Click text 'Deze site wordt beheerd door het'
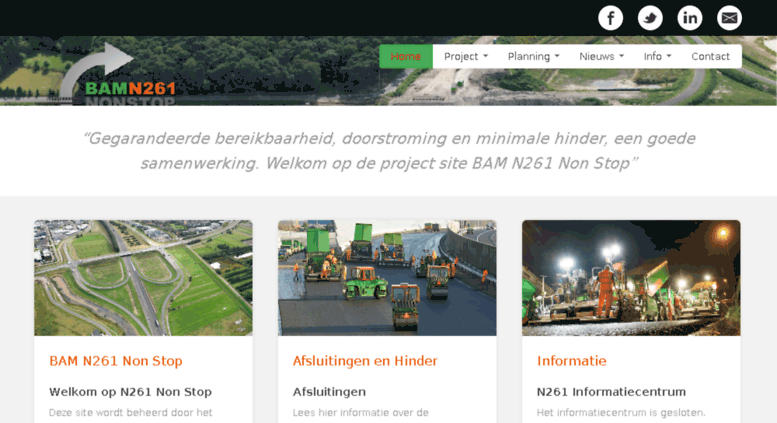The image size is (777, 423). tap(131, 413)
